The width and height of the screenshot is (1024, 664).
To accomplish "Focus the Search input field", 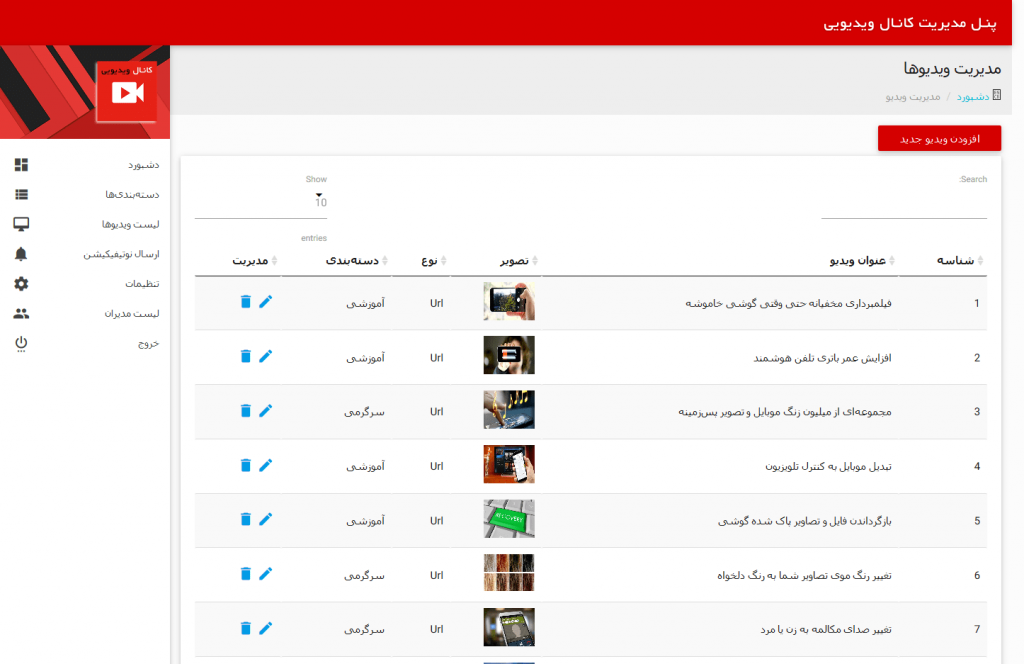I will (x=904, y=204).
